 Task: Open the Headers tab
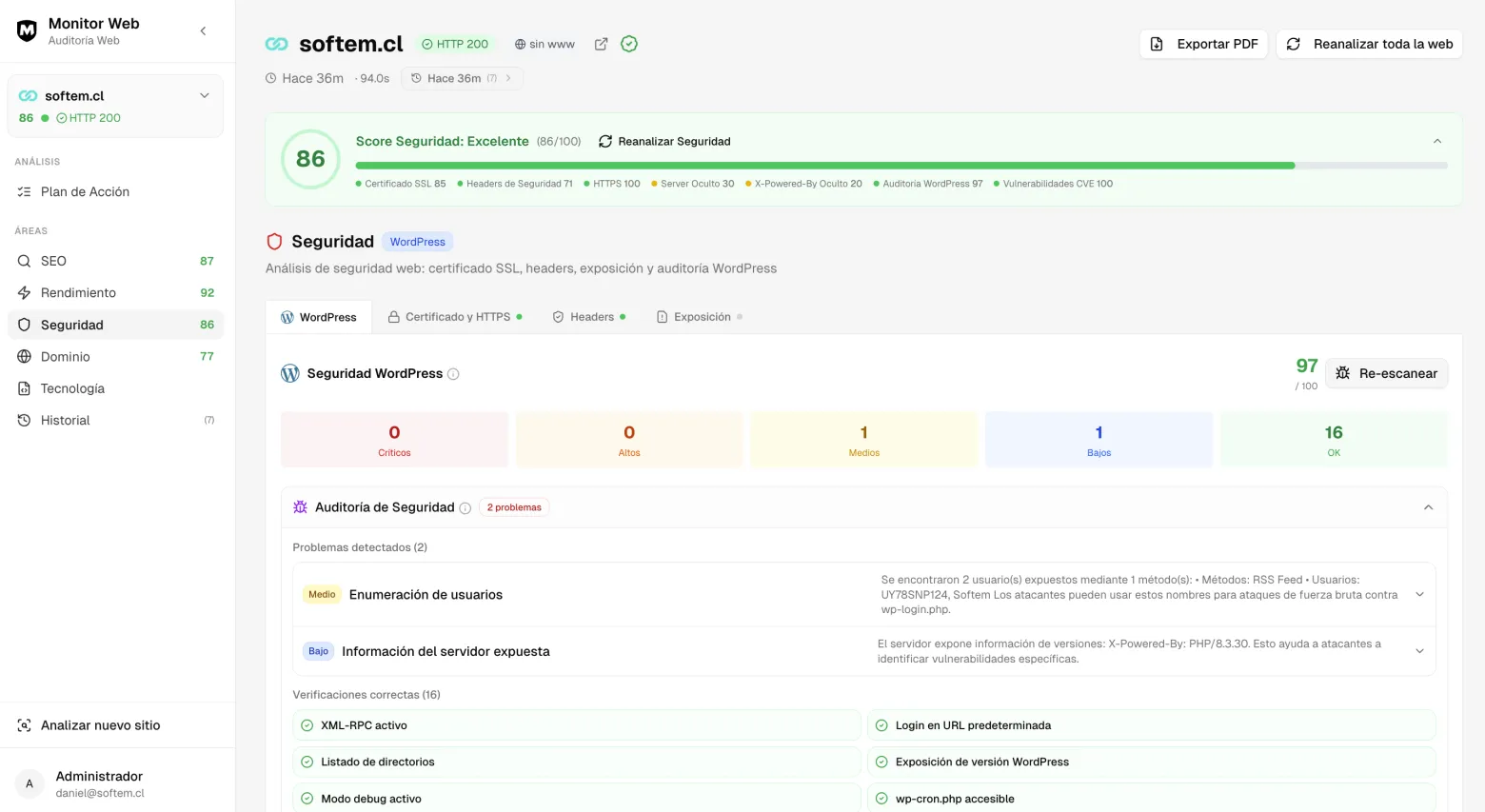pos(588,316)
